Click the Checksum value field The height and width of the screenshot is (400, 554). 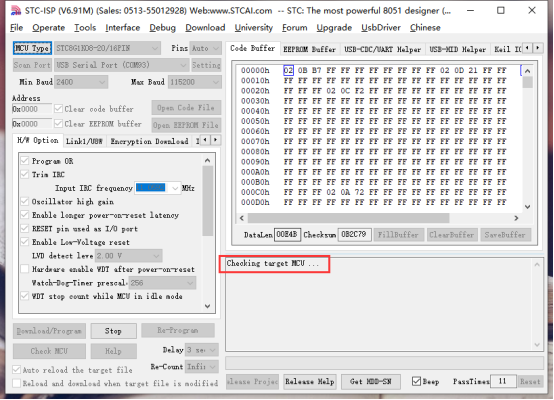354,235
